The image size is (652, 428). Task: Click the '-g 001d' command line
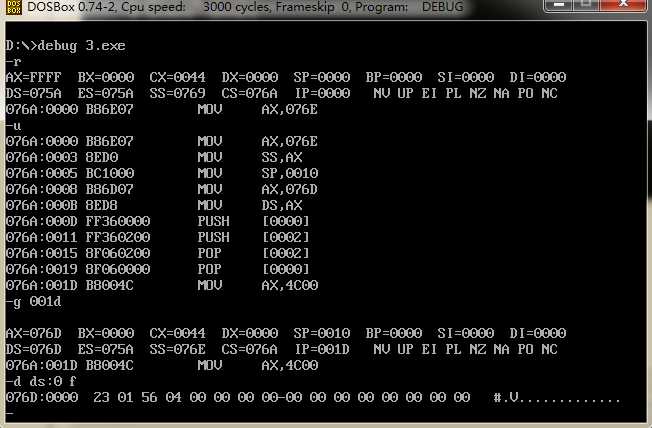click(x=33, y=301)
